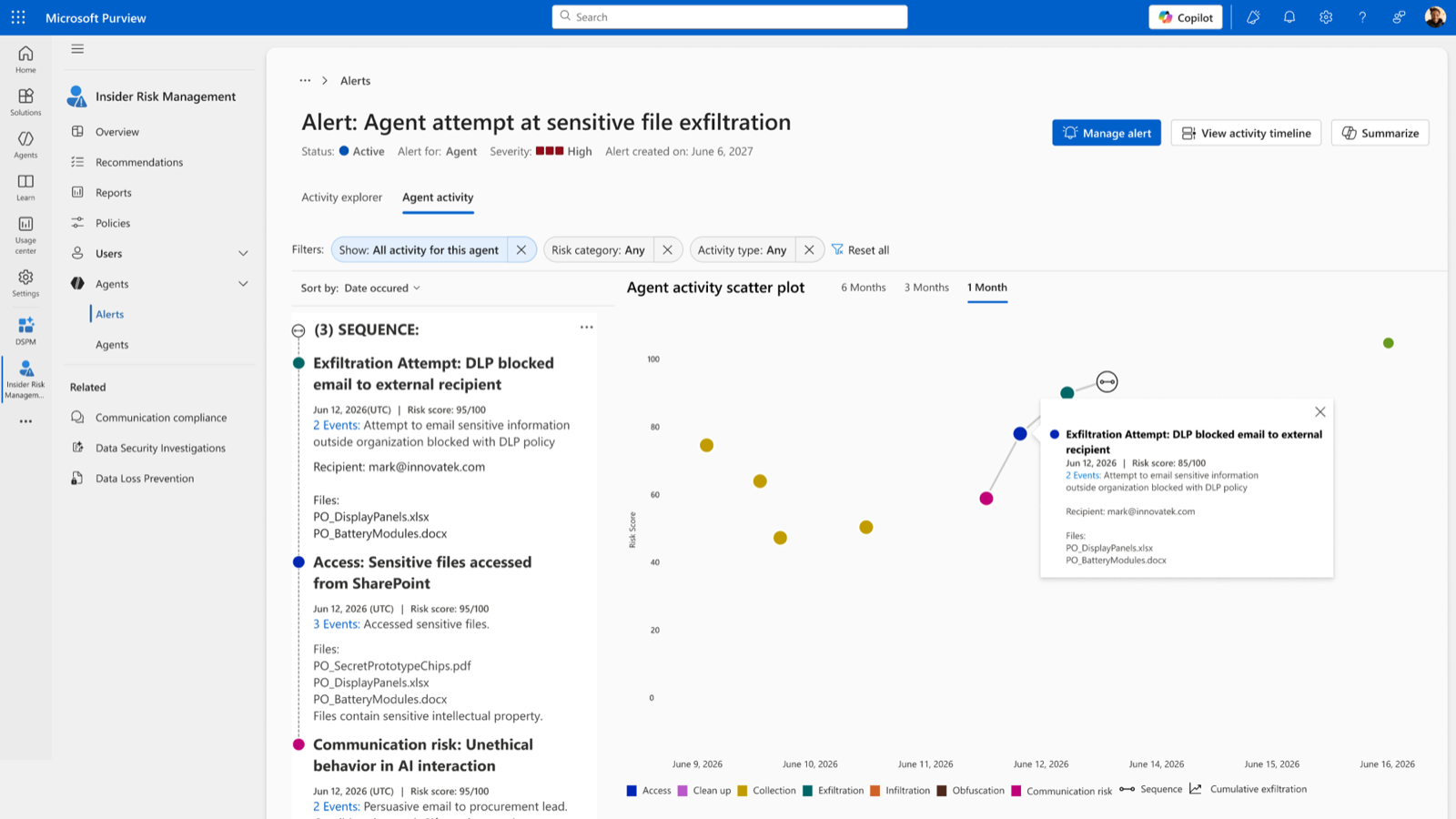1456x819 pixels.
Task: Open Overview navigation item
Action: 117,132
